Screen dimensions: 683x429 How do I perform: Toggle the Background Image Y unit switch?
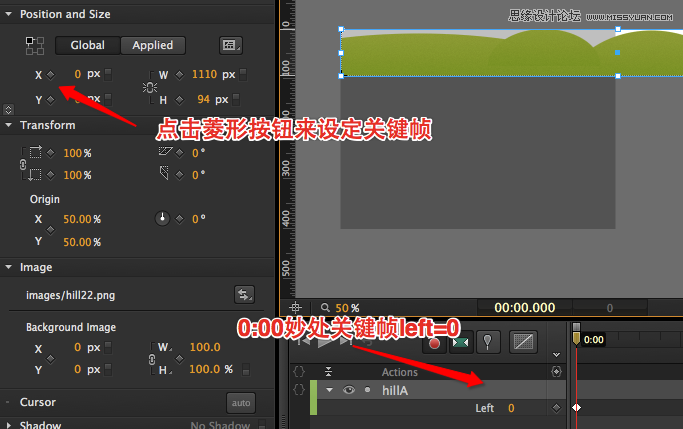[x=108, y=369]
